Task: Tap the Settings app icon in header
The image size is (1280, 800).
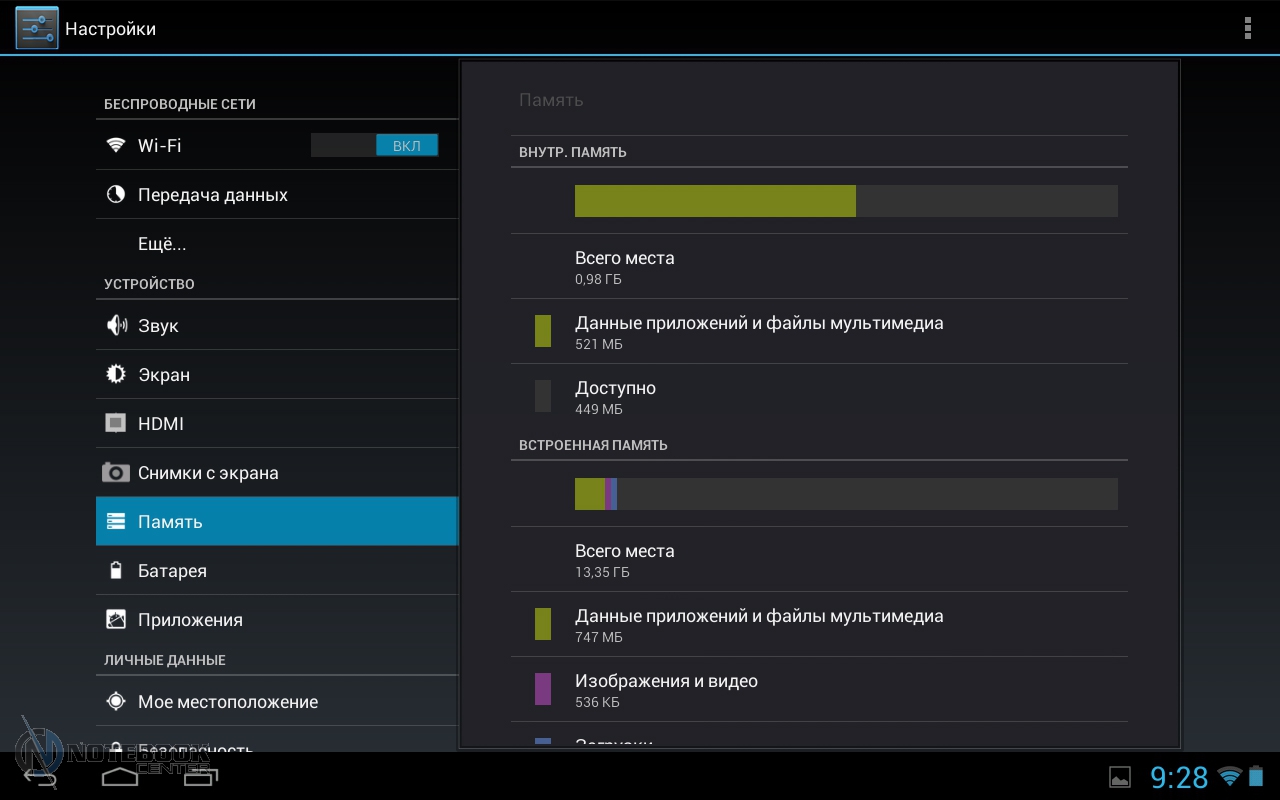Action: click(37, 28)
